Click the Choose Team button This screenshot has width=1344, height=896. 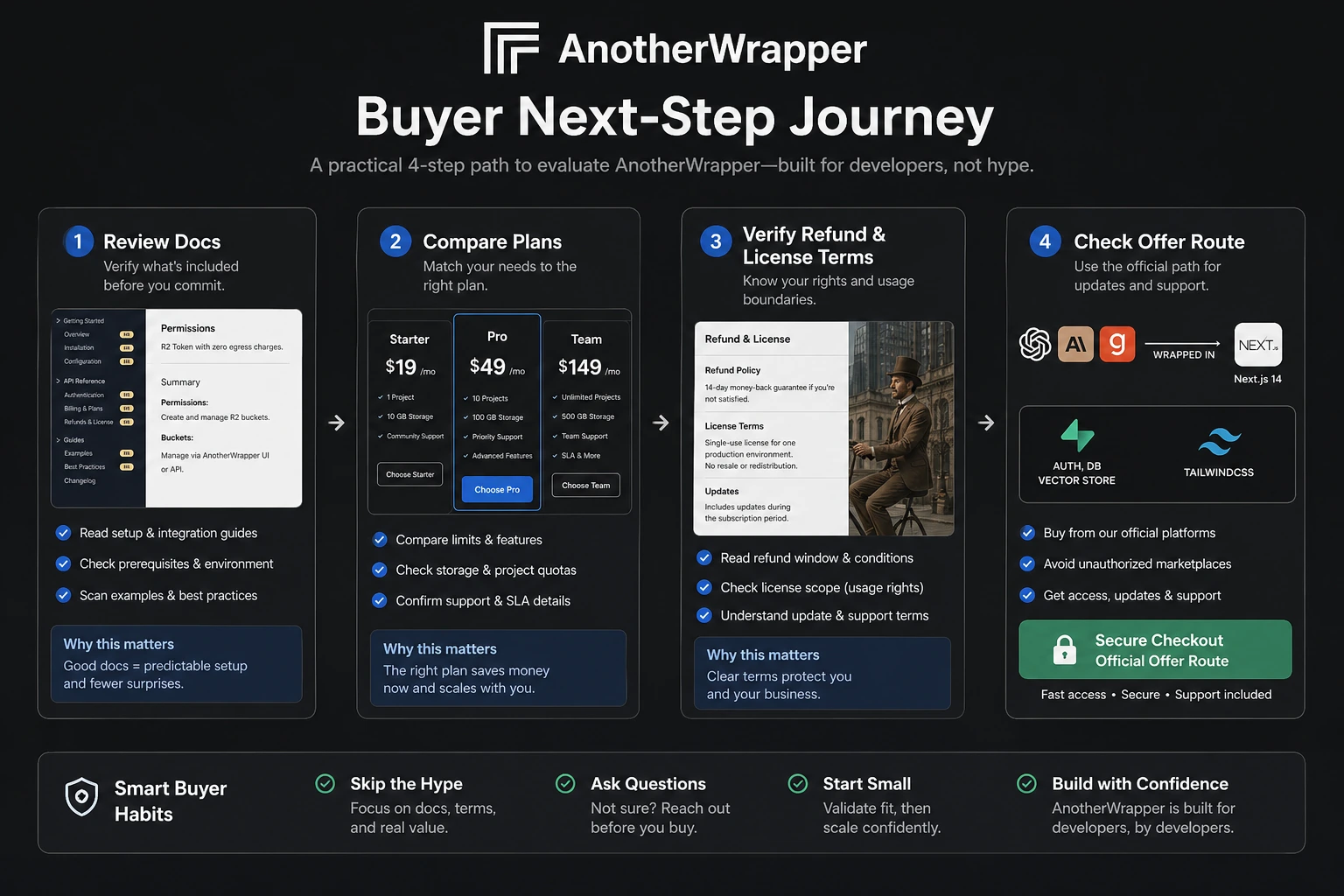pos(586,485)
